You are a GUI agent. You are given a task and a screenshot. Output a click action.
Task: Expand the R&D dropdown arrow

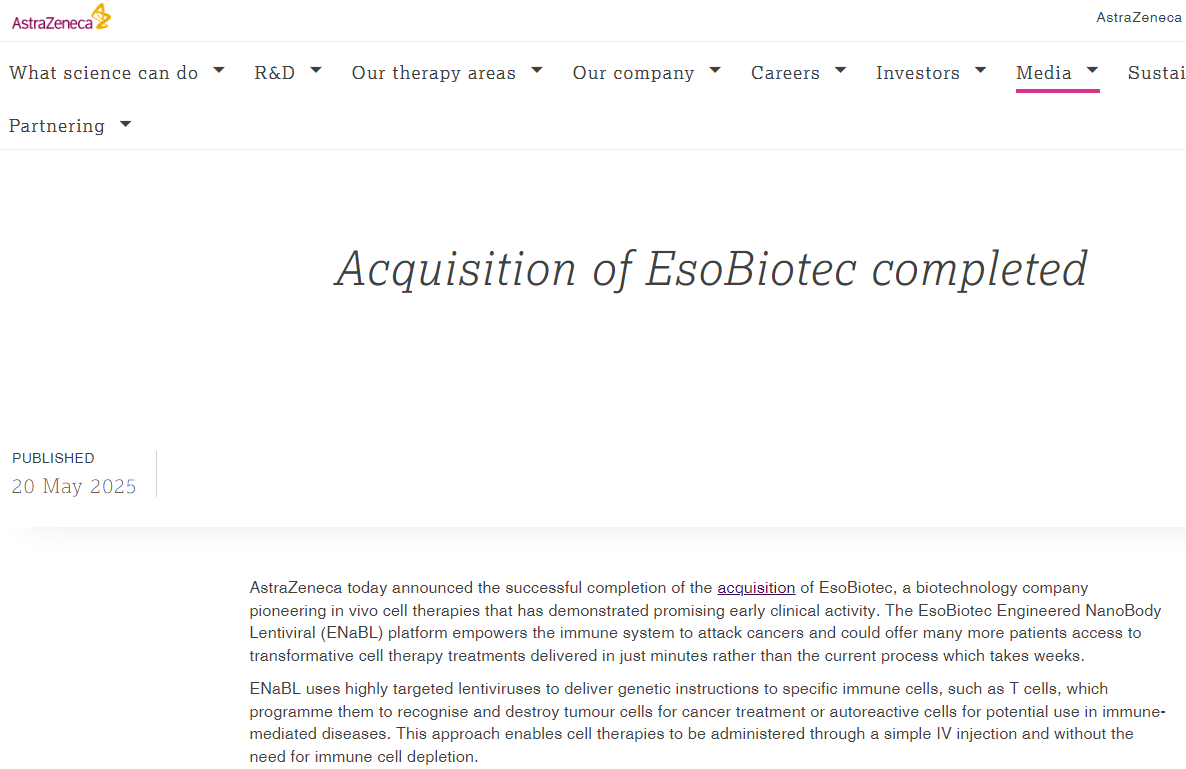[316, 71]
